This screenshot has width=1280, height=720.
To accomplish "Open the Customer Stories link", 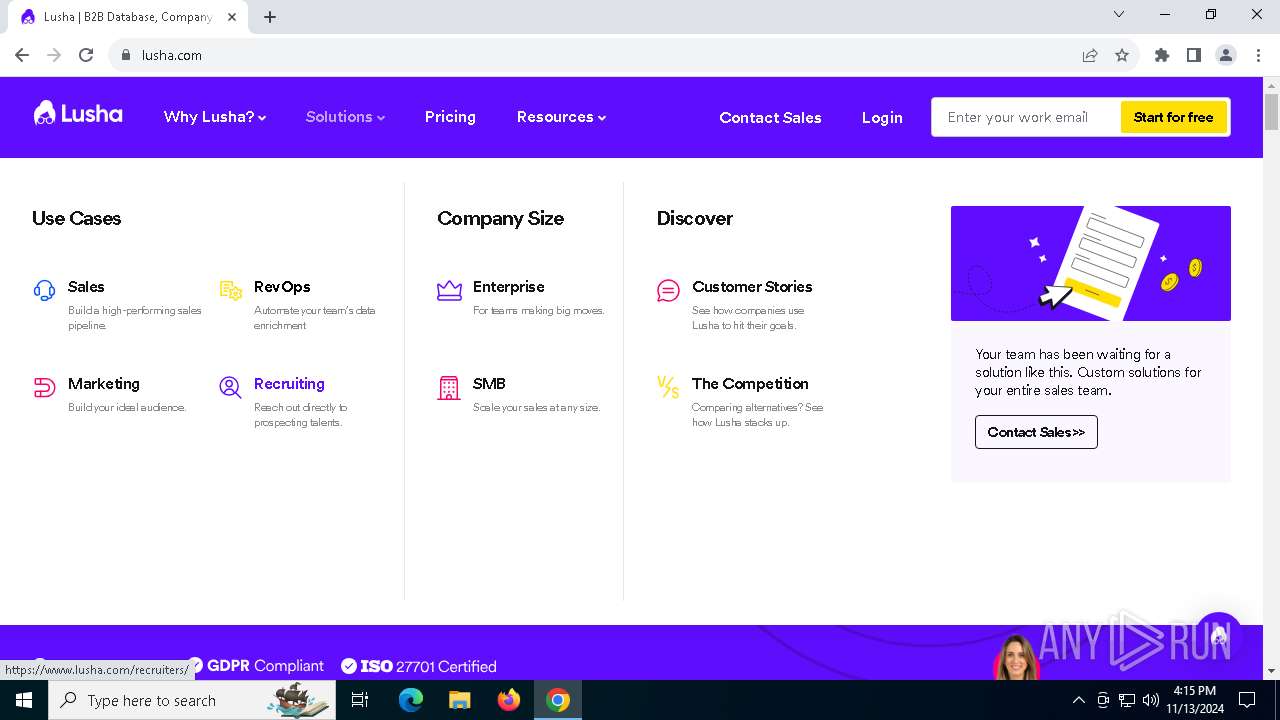I will [x=752, y=287].
